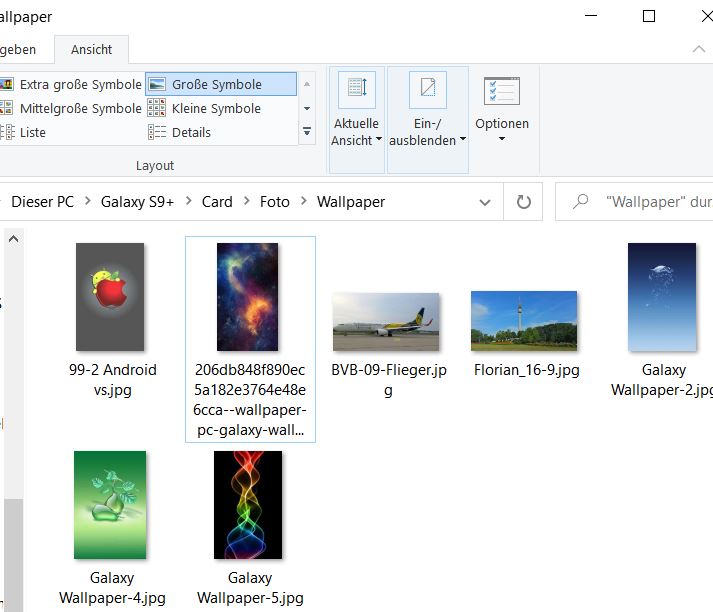Viewport: 713px width, 612px height.
Task: Navigate to Foto folder breadcrumb
Action: pyautogui.click(x=275, y=201)
